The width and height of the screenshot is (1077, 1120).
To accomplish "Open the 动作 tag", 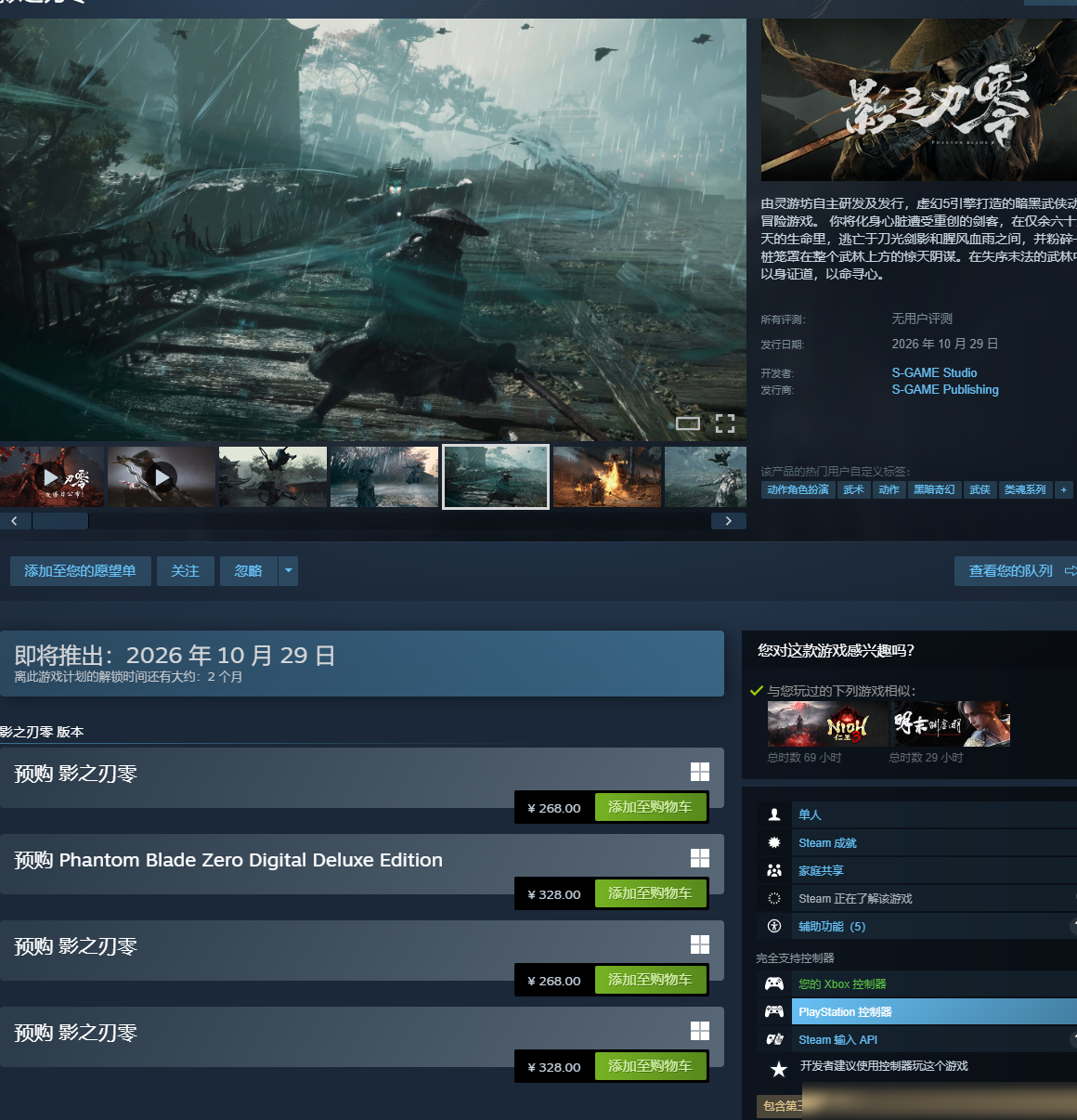I will [889, 489].
